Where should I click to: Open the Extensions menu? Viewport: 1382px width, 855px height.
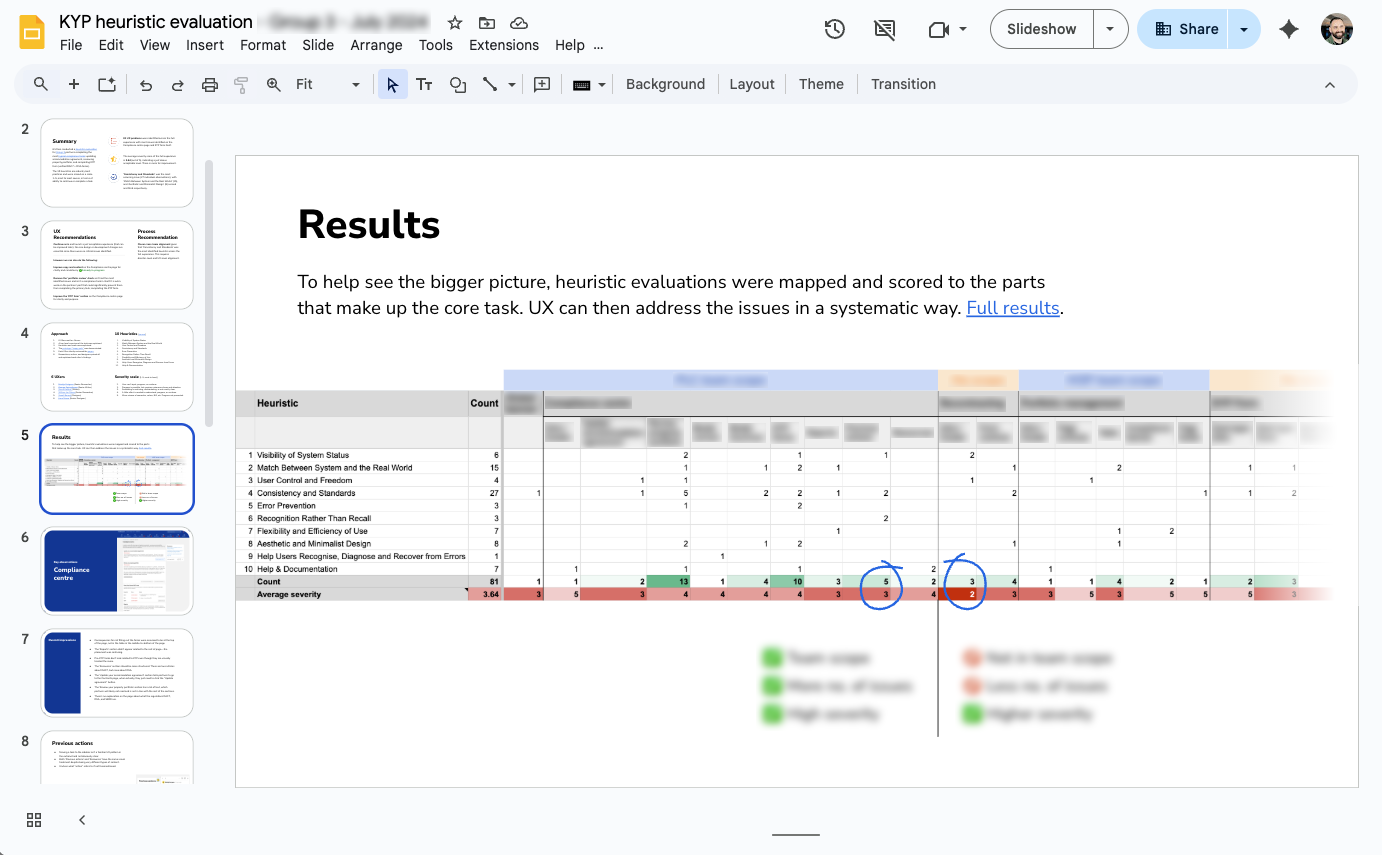coord(503,45)
